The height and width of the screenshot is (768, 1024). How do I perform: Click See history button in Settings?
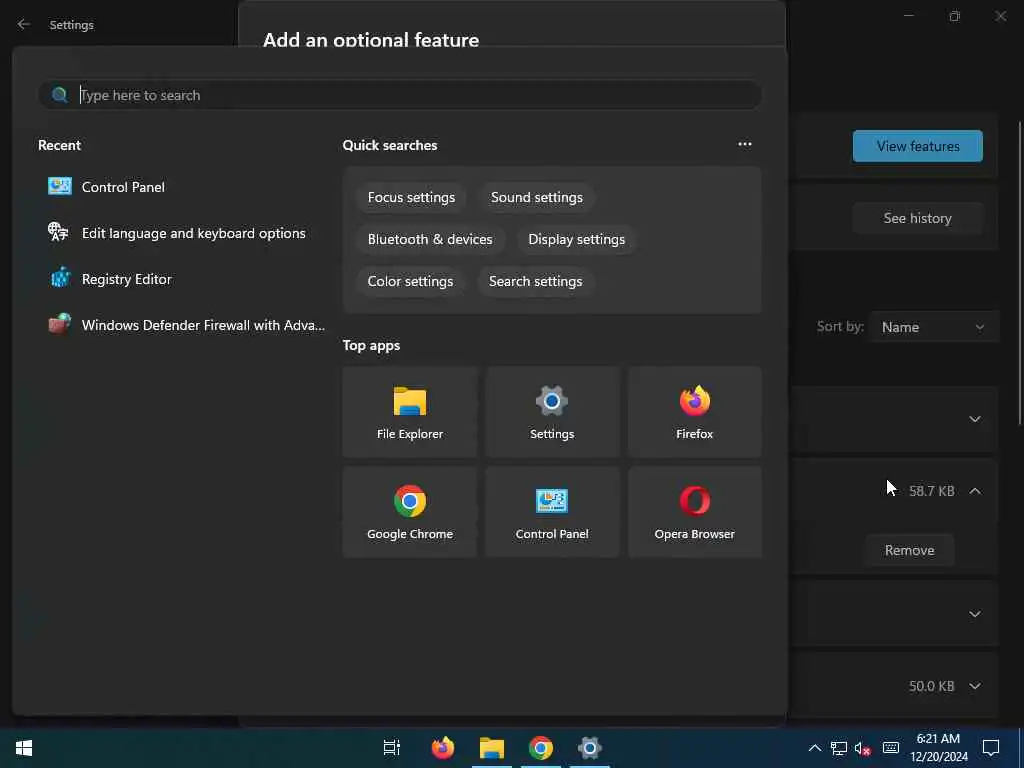pos(918,218)
